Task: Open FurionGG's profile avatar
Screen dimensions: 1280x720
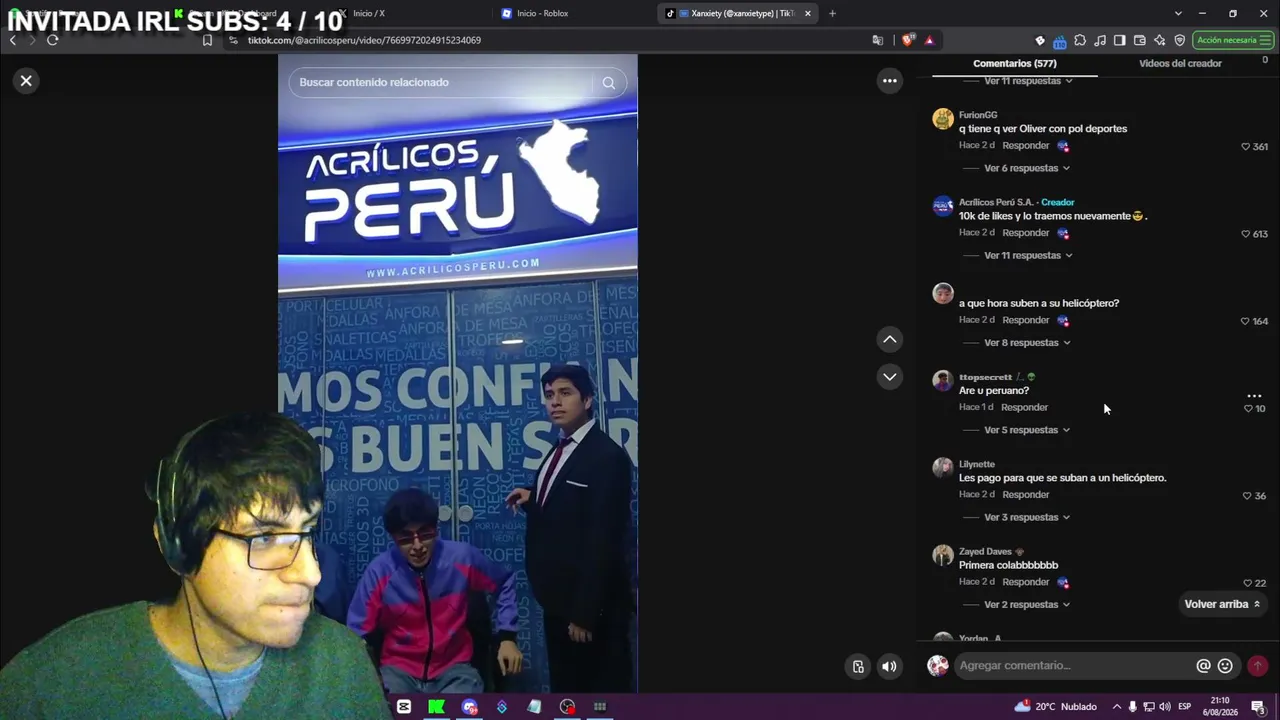Action: tap(942, 120)
